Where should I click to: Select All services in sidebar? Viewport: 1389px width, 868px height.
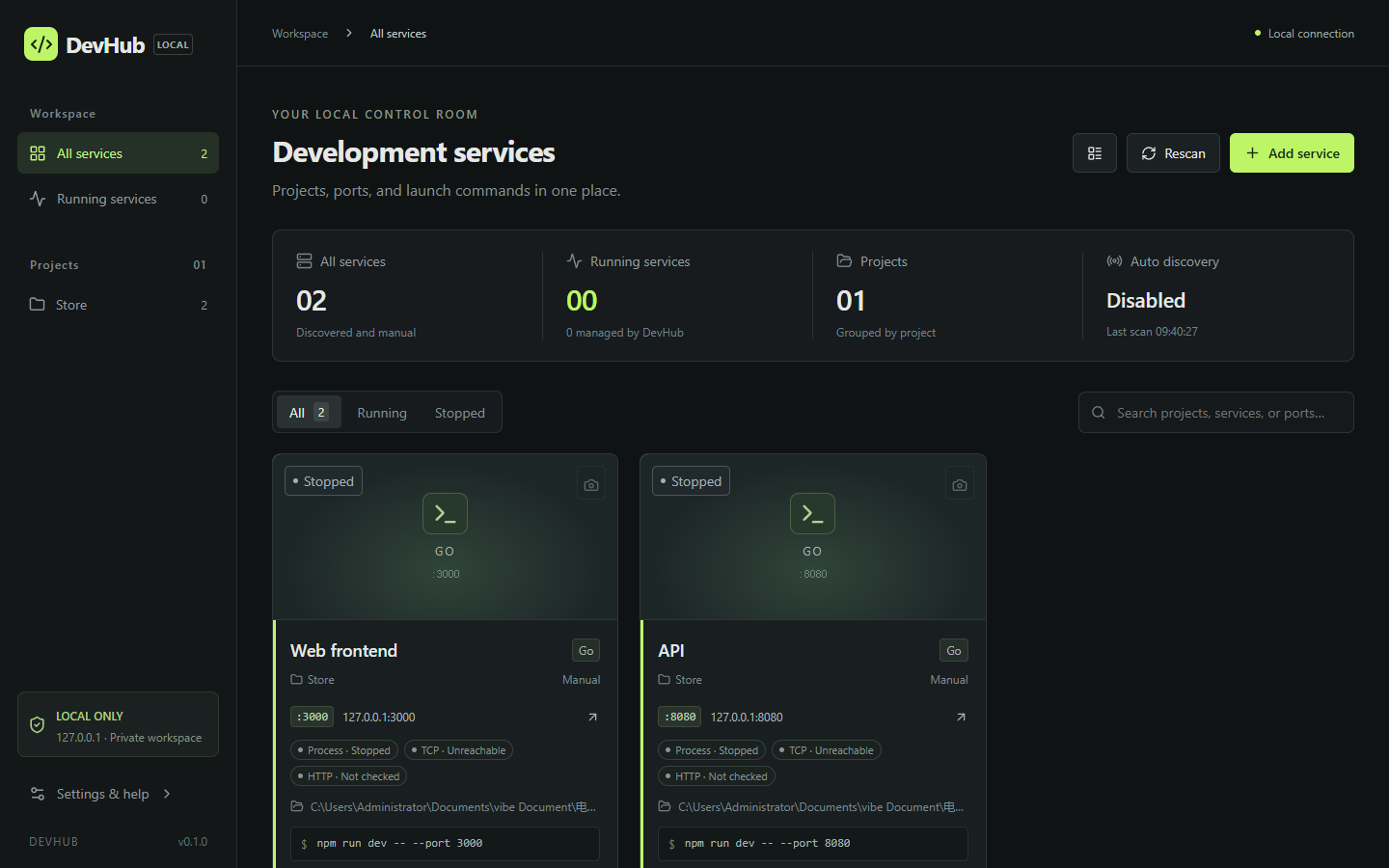118,153
